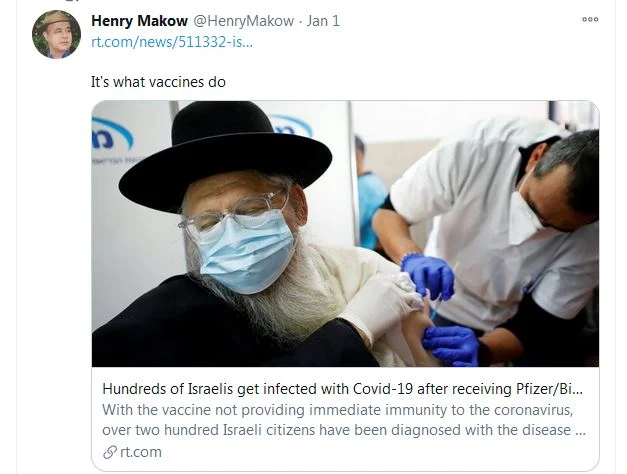Image resolution: width=627 pixels, height=474 pixels.
Task: Open the Jan 1 timestamp permalink
Action: 323,21
